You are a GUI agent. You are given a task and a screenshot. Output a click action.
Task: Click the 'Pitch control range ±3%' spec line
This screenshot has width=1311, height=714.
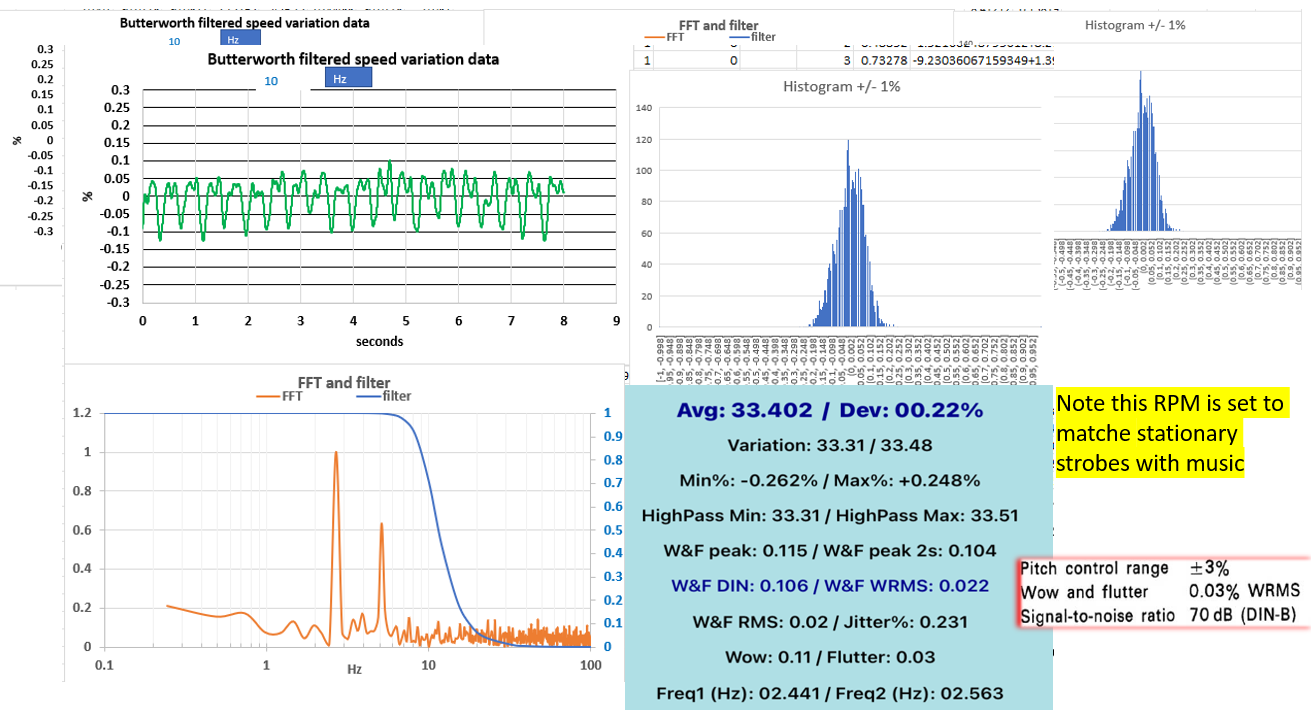1124,568
